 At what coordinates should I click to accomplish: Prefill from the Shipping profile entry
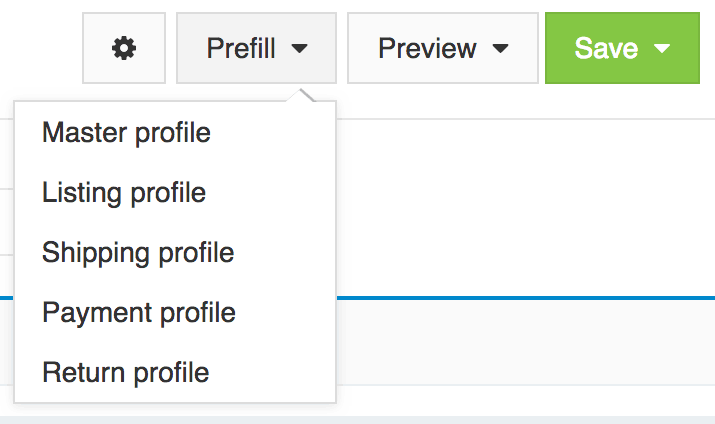138,253
